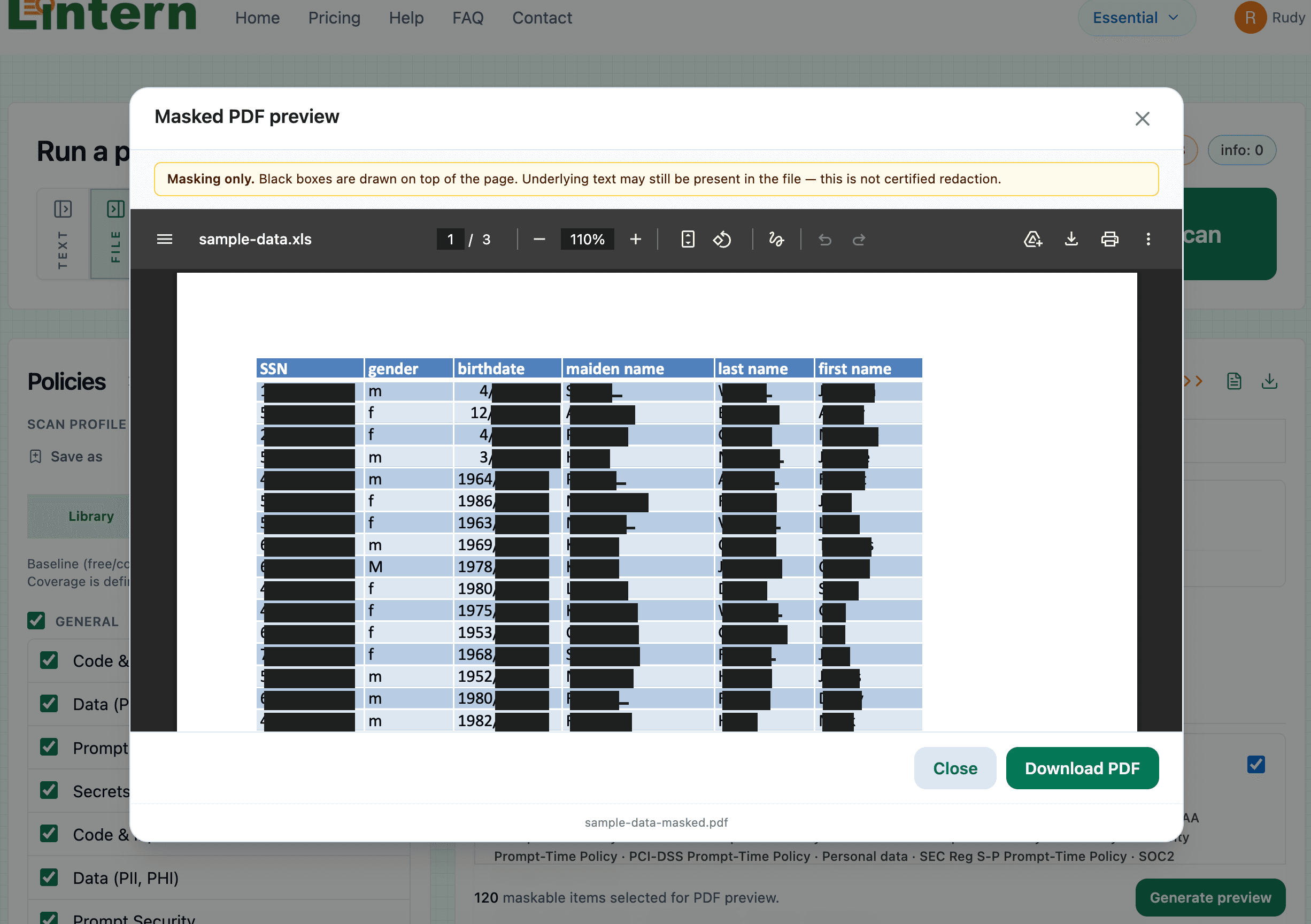Disable the Data (PII, PHI) policy checkbox
This screenshot has height=924, width=1311.
(49, 877)
